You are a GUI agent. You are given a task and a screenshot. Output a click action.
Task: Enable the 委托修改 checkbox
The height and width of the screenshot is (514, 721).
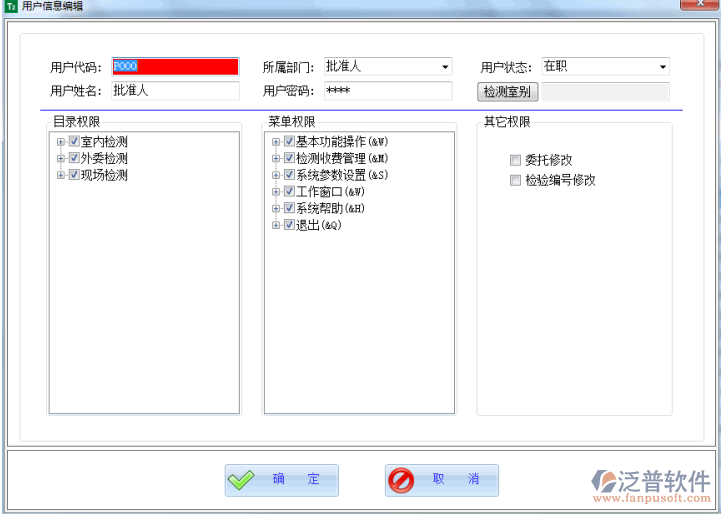[x=515, y=160]
